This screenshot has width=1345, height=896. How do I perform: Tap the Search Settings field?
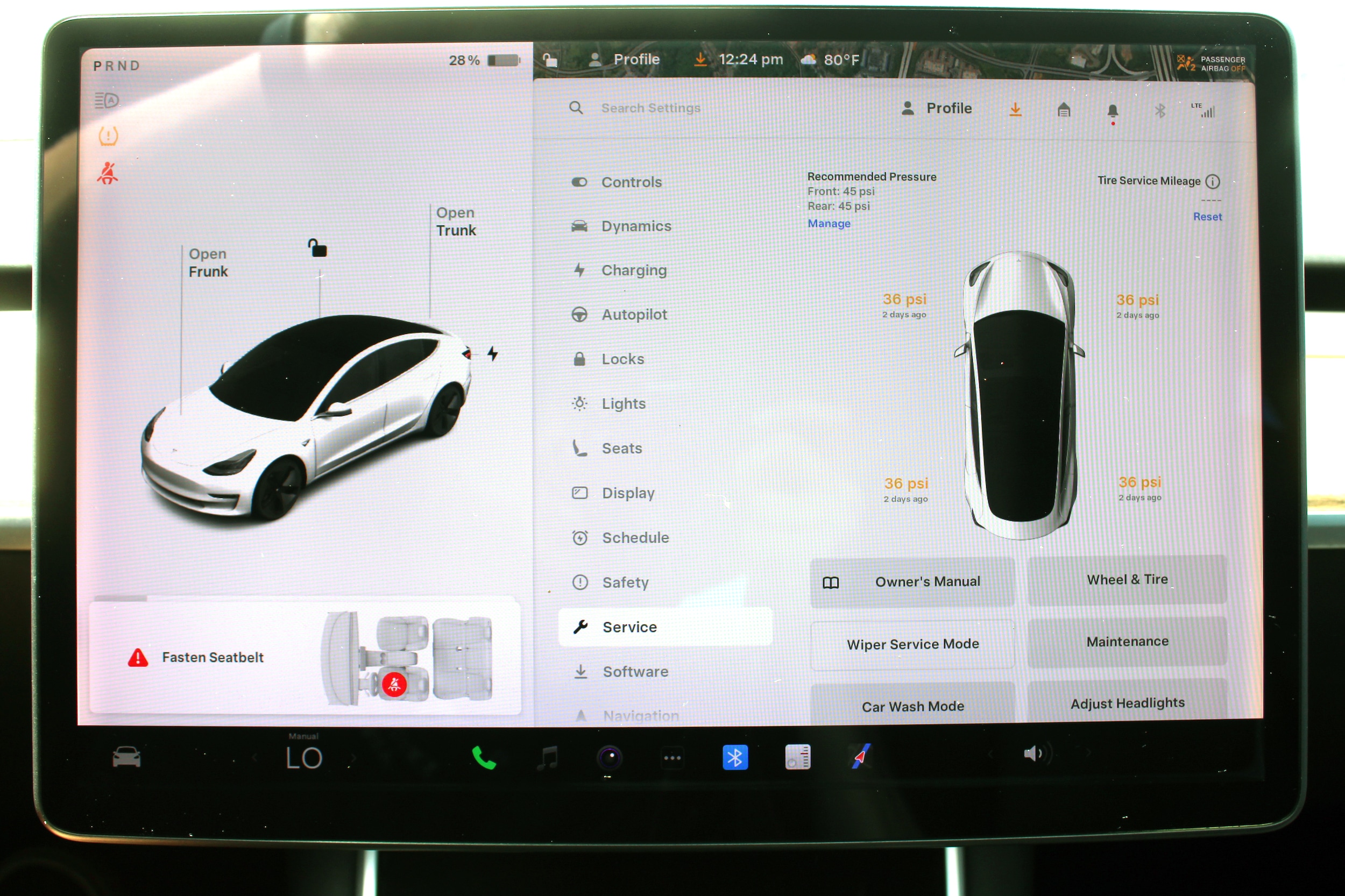click(x=650, y=108)
